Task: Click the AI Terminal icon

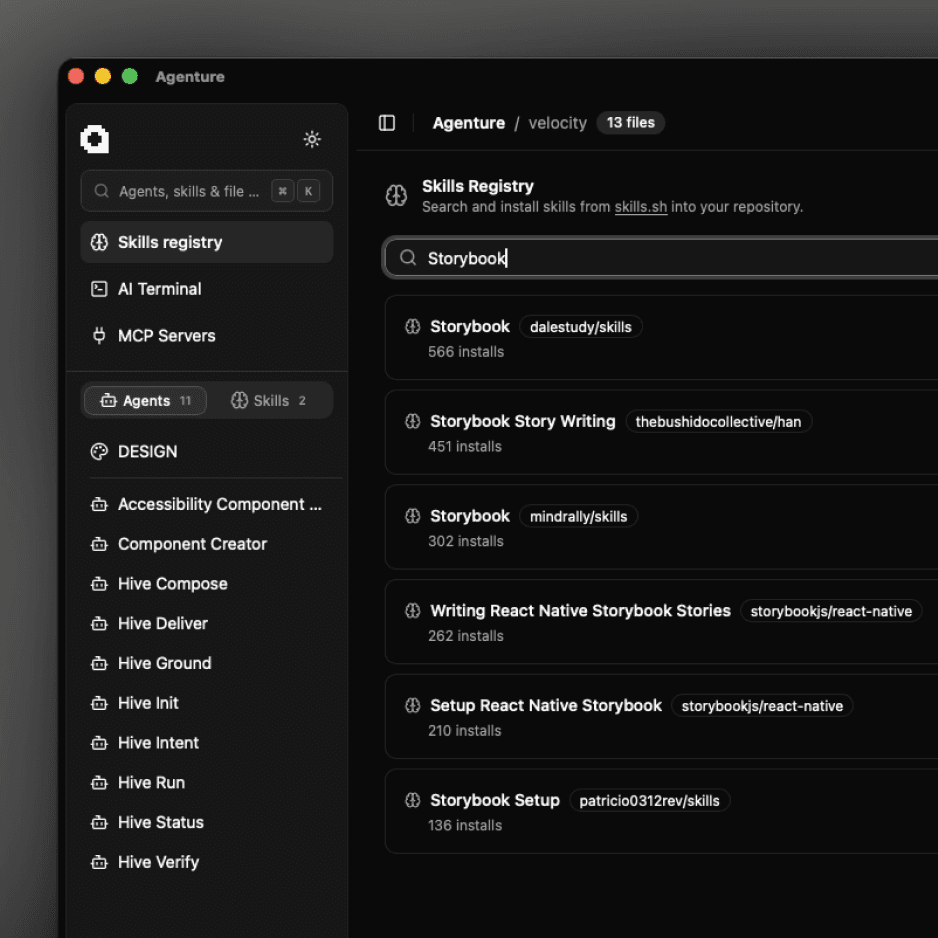Action: pos(99,289)
